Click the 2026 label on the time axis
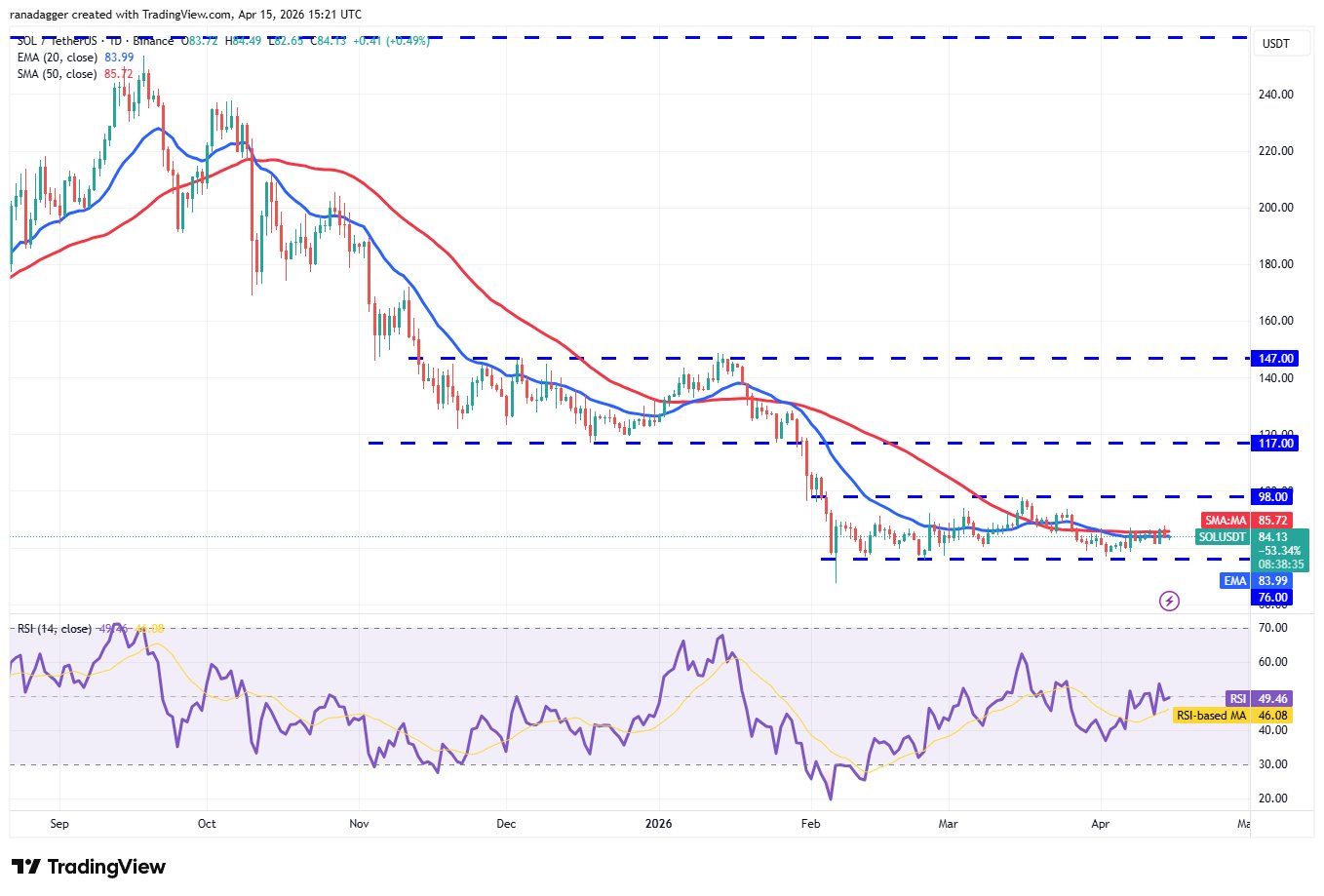1324x896 pixels. click(x=659, y=824)
